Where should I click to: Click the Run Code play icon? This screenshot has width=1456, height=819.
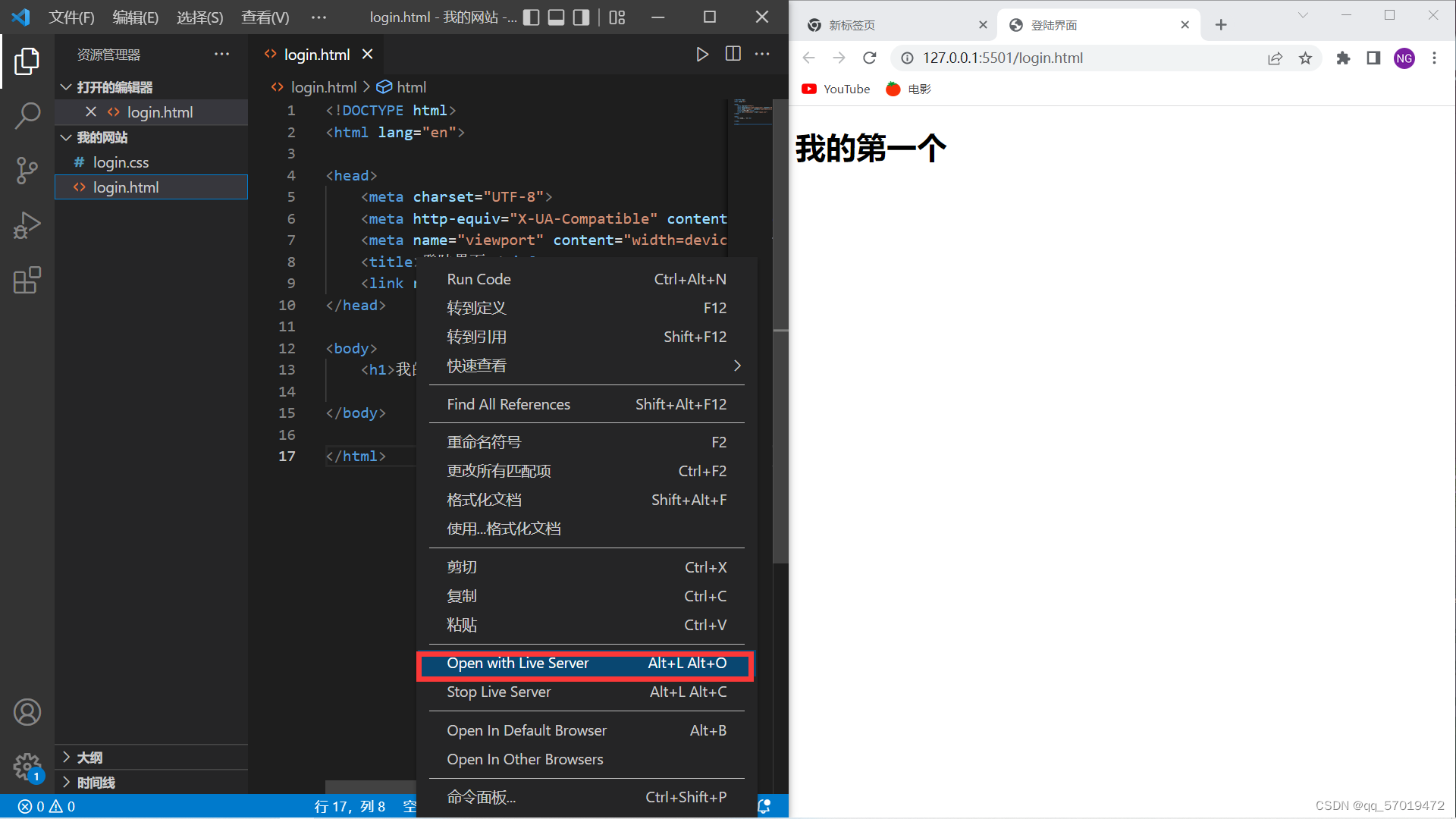702,55
